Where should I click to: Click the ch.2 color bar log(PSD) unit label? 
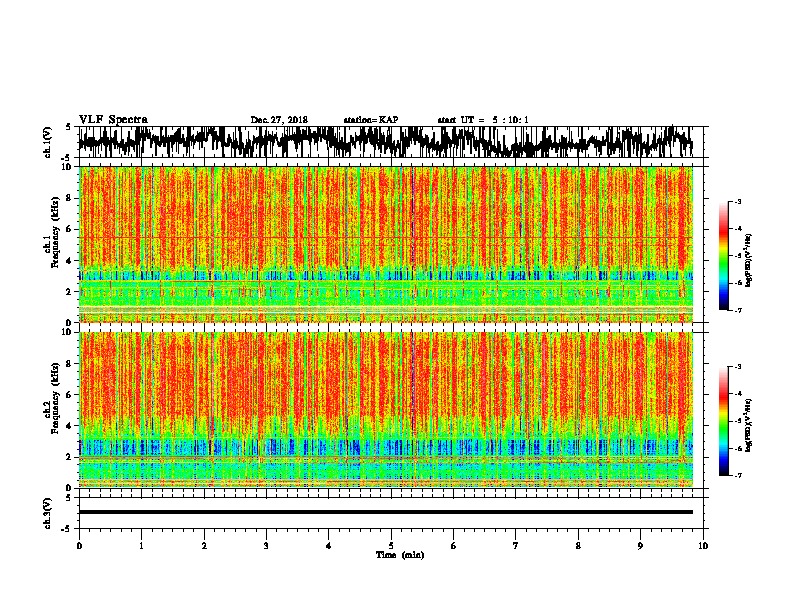pos(749,425)
